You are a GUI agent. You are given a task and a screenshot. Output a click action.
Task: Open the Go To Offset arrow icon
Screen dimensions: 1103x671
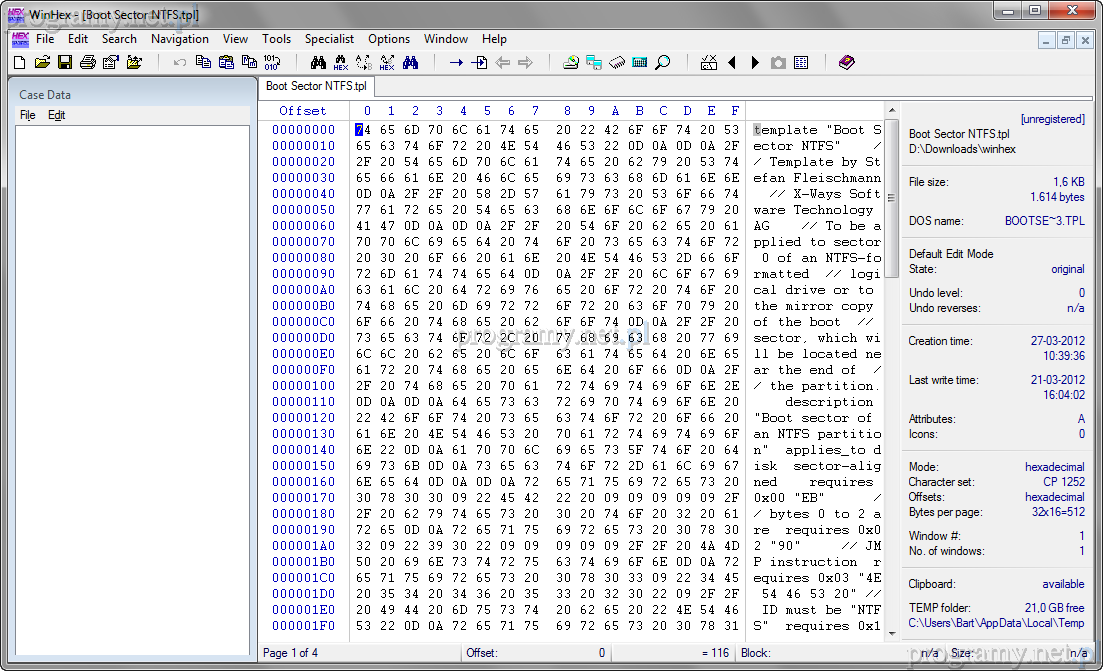click(x=456, y=63)
